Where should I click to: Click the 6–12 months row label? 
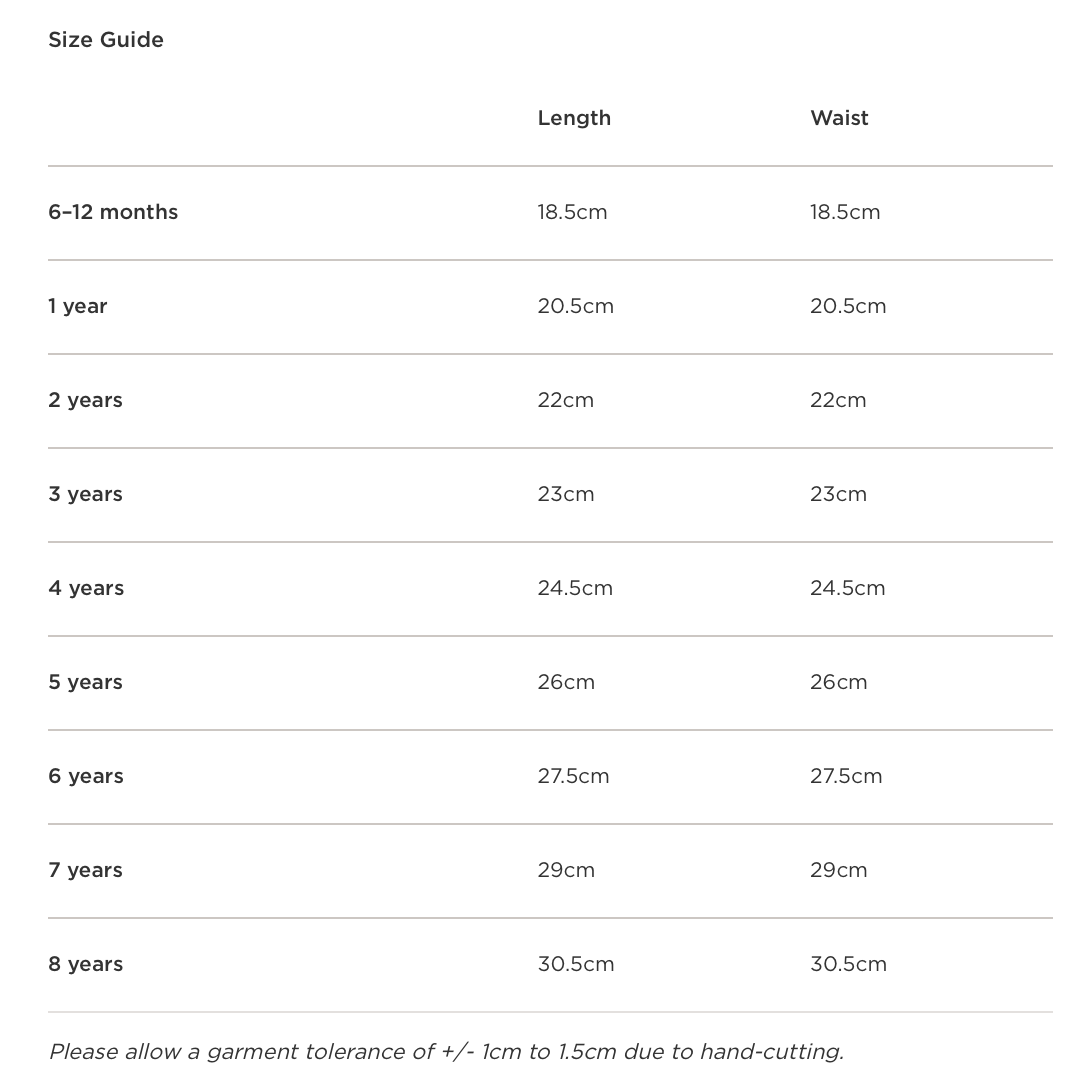113,212
